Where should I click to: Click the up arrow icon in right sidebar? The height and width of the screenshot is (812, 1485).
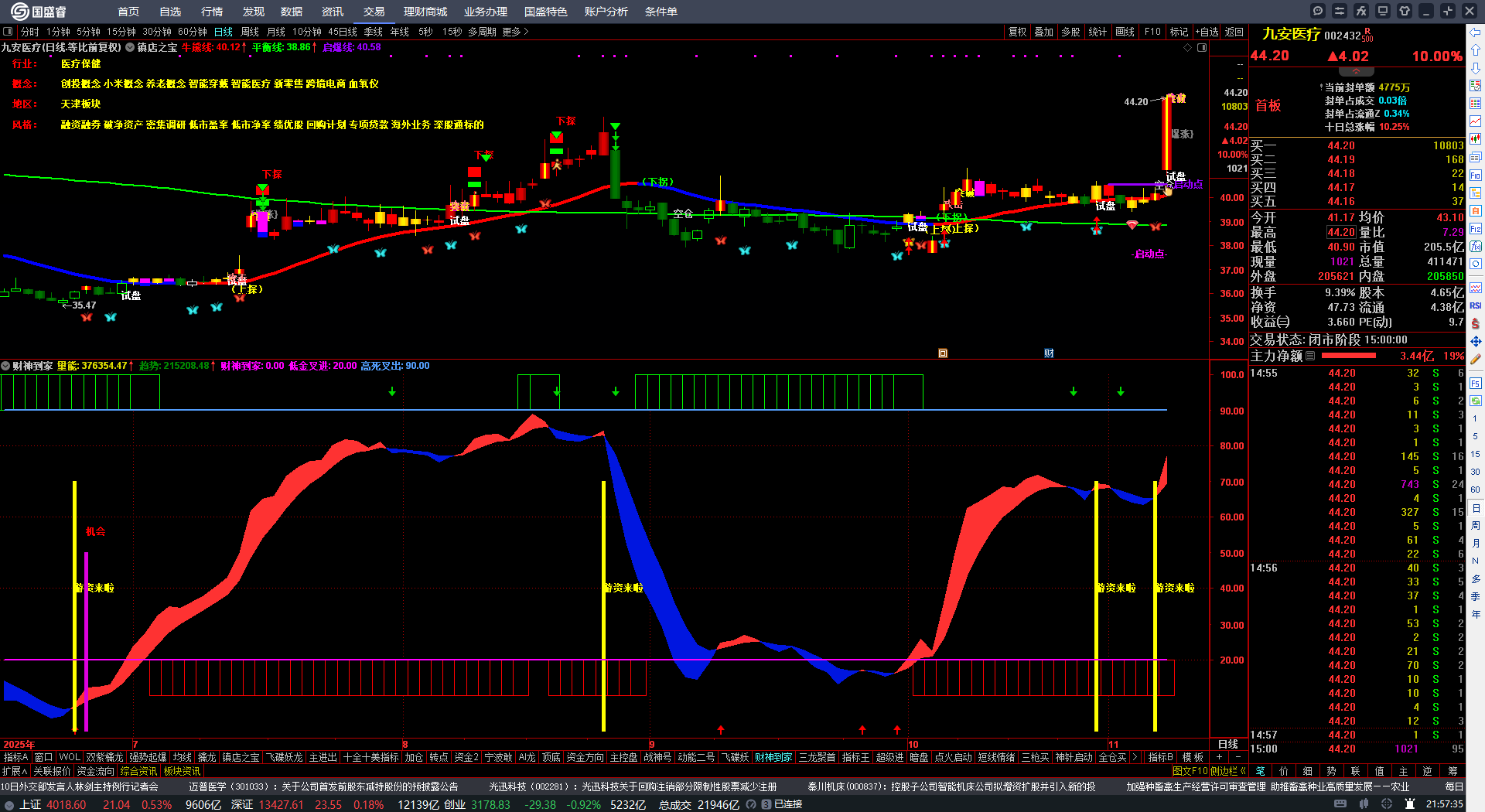click(x=1476, y=50)
